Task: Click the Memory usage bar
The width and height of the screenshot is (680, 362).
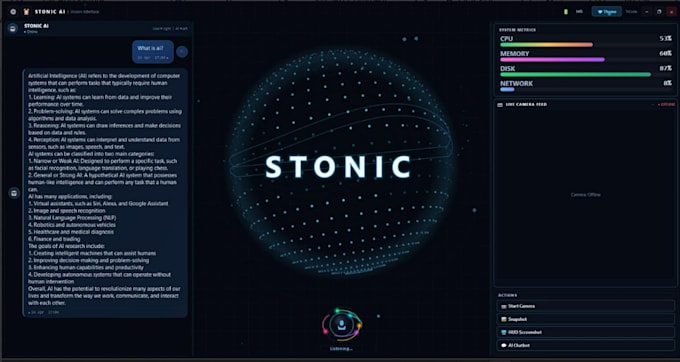Action: pyautogui.click(x=586, y=60)
